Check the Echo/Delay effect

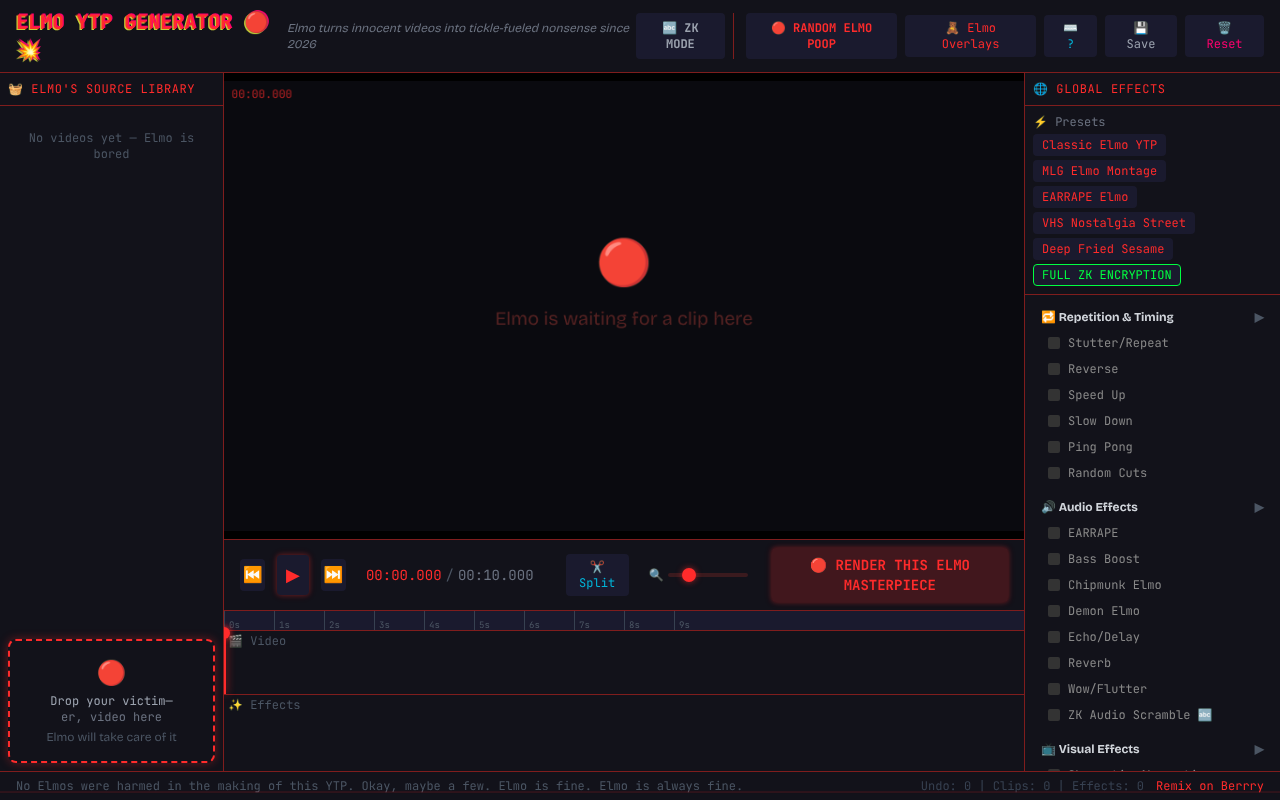[1054, 637]
